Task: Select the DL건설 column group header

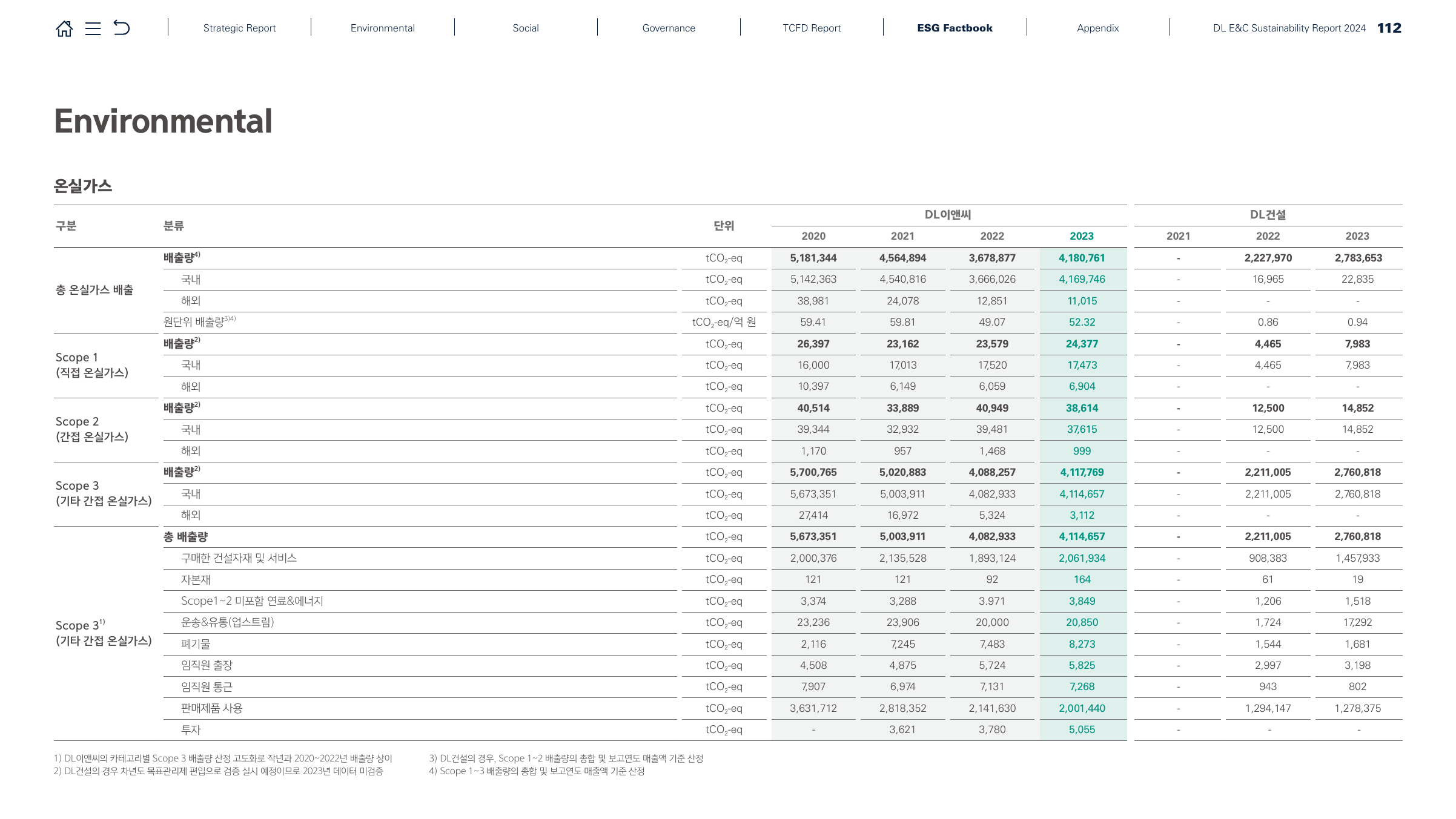Action: [1268, 215]
